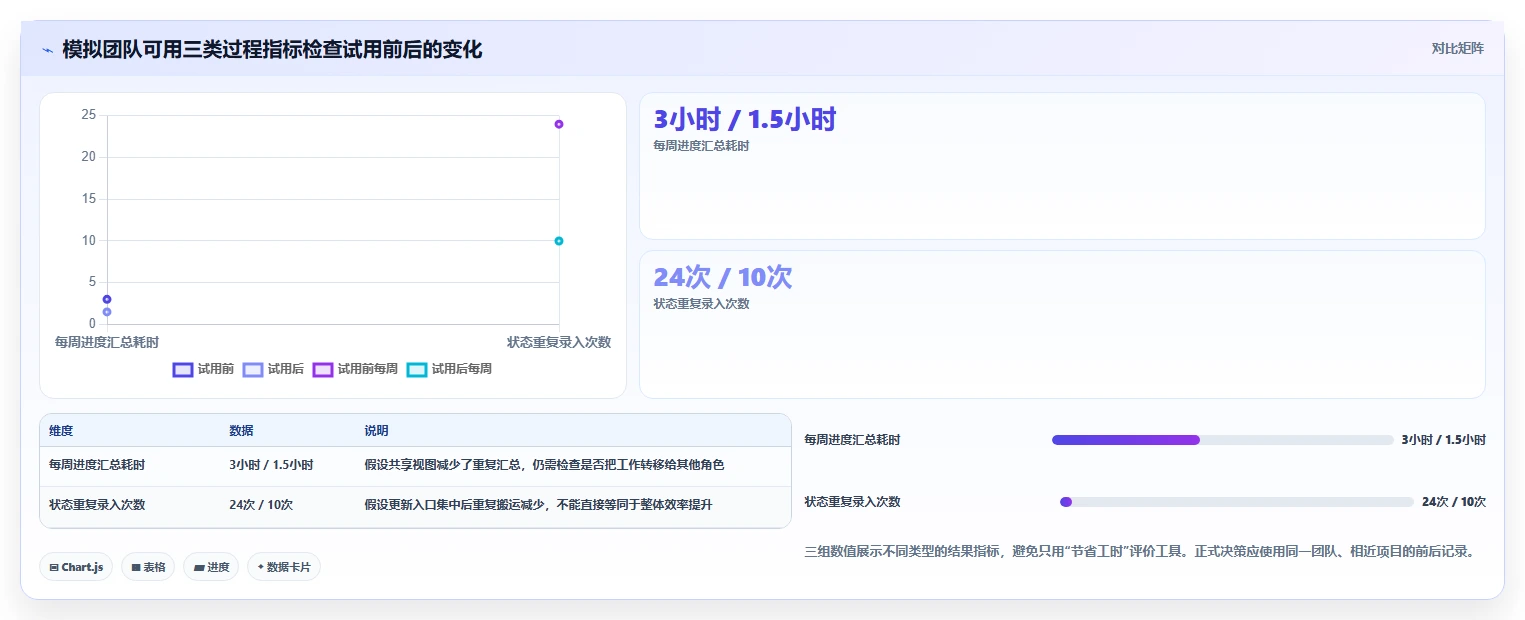Click the 对比矩阵 label in the header
1525x620 pixels.
tap(1458, 48)
